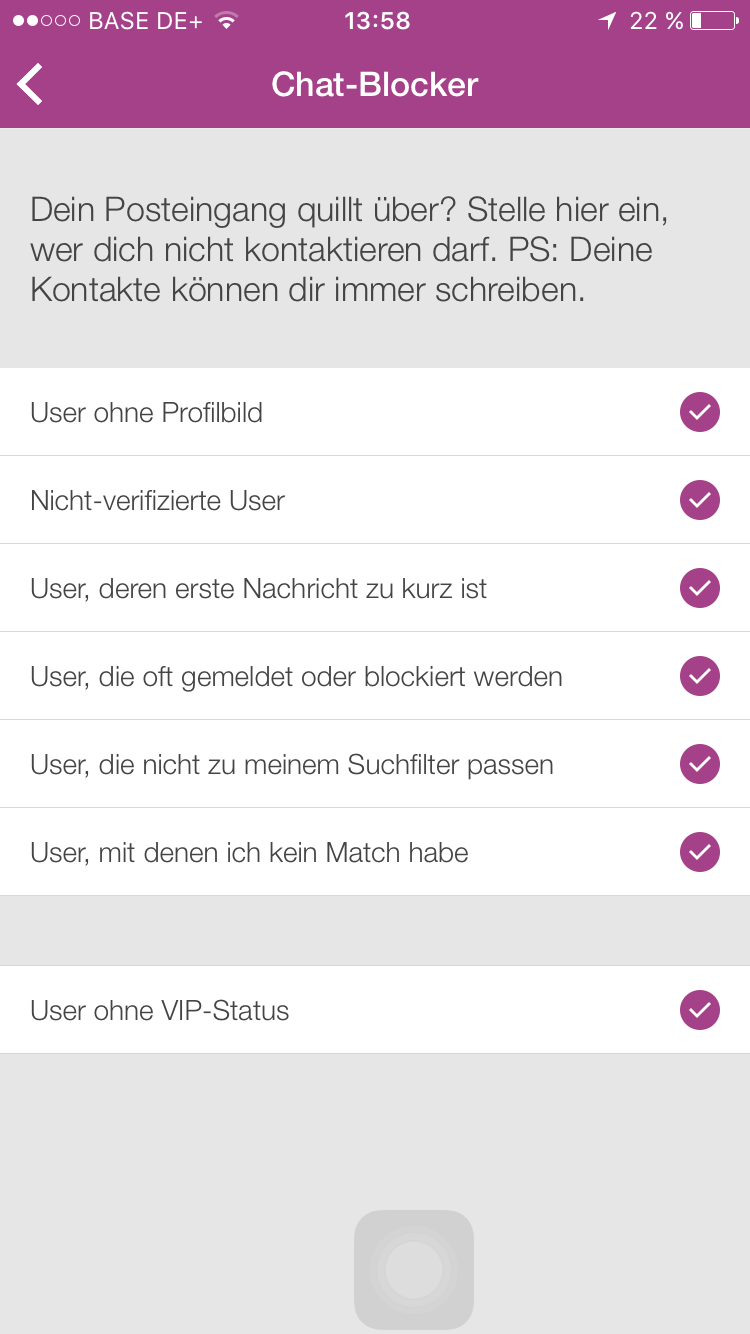Screen dimensions: 750x1334
Task: Tap 'User, mit denen ich kein Match habe' label
Action: click(x=250, y=853)
